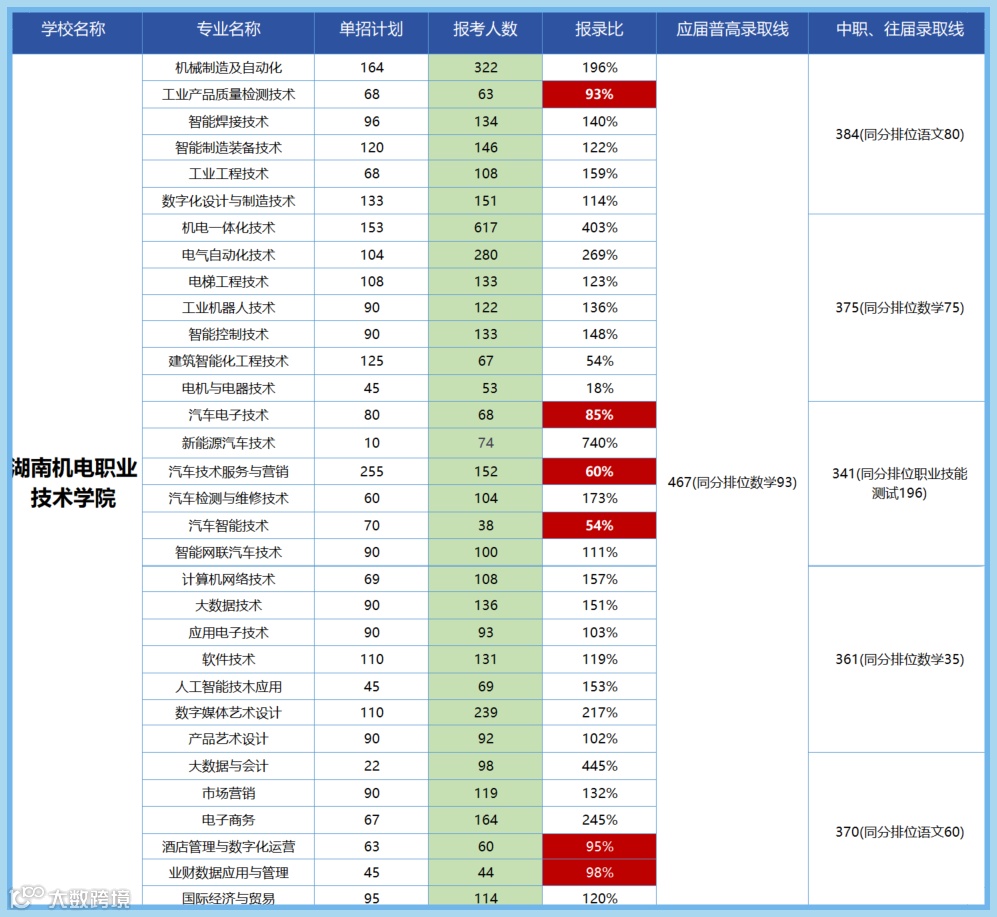Screen dimensions: 997x917
Task: Click the red 93% ratio cell
Action: tap(600, 94)
